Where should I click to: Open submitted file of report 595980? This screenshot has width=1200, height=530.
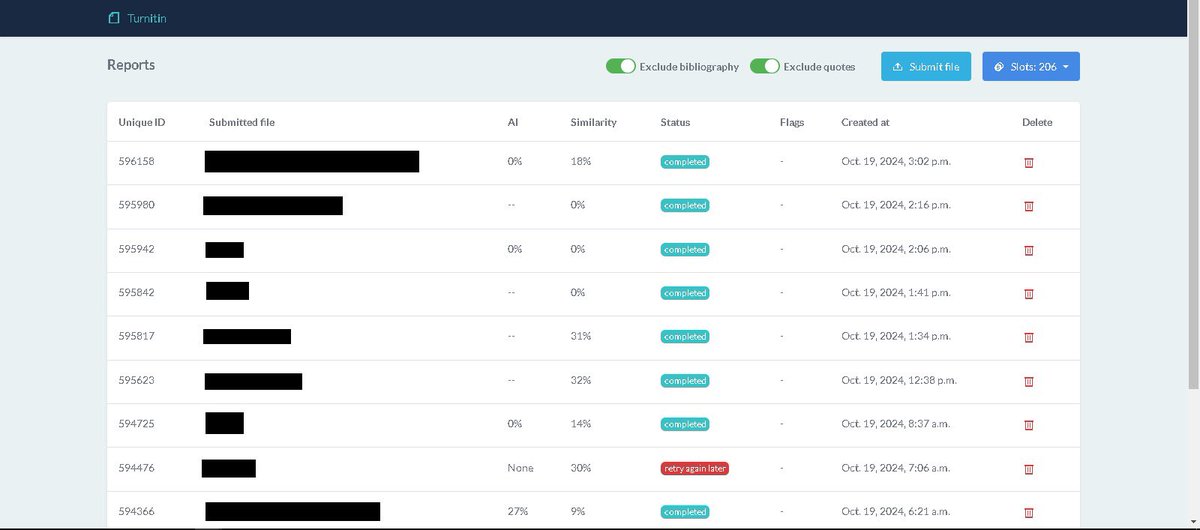273,205
